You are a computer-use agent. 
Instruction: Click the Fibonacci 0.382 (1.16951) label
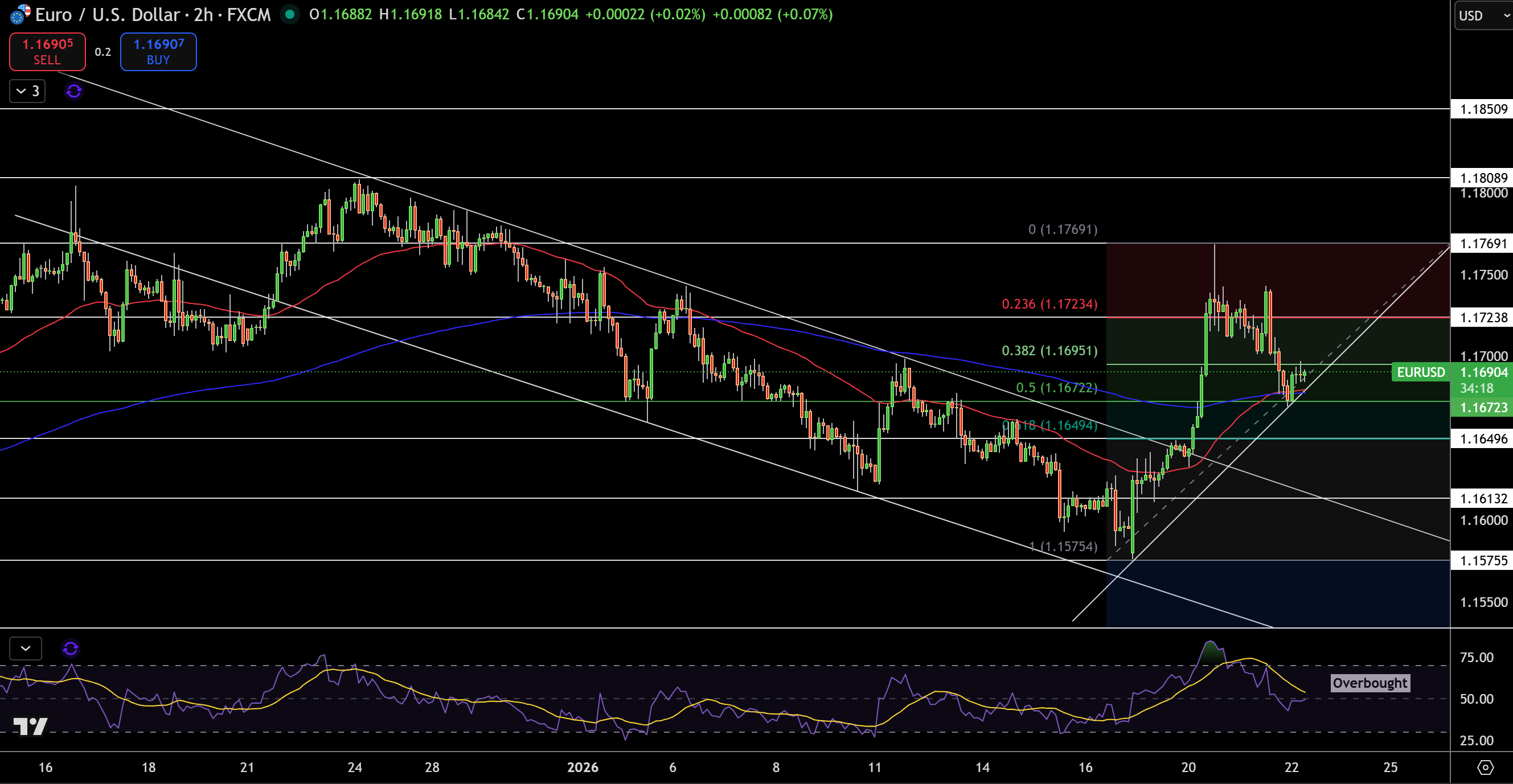click(x=1049, y=351)
